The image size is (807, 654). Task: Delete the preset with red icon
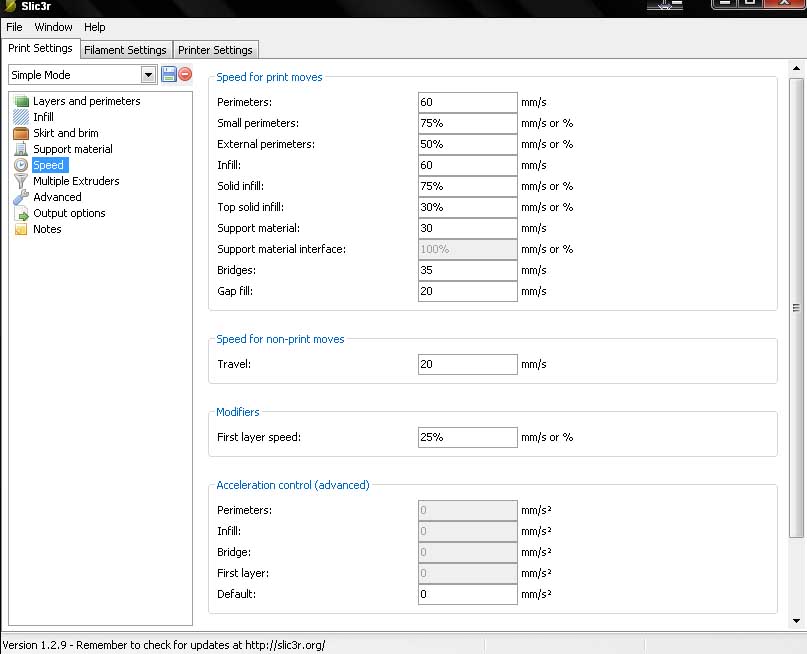(185, 74)
